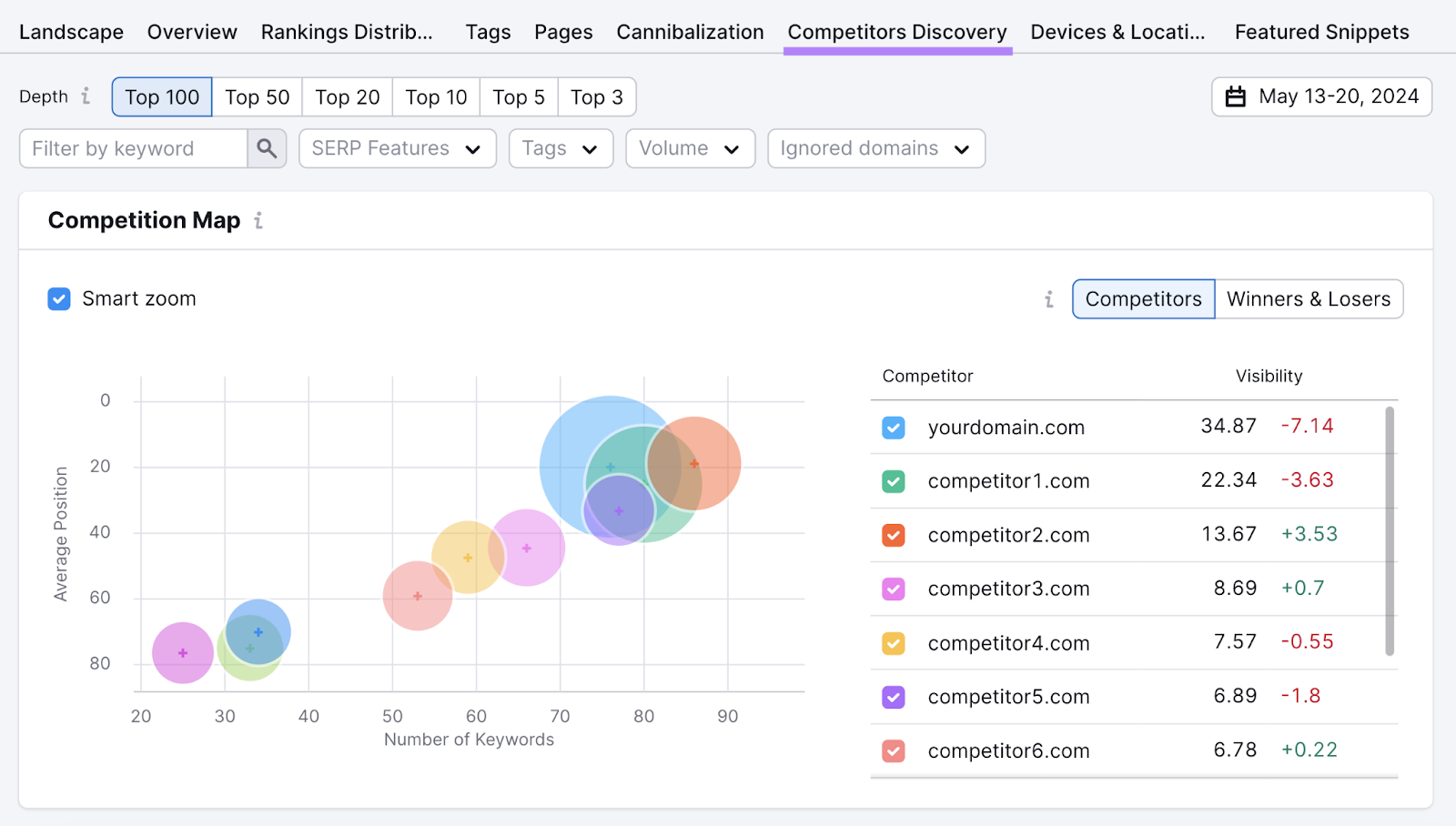This screenshot has height=826, width=1456.
Task: Select the Top 3 depth filter
Action: coord(596,96)
